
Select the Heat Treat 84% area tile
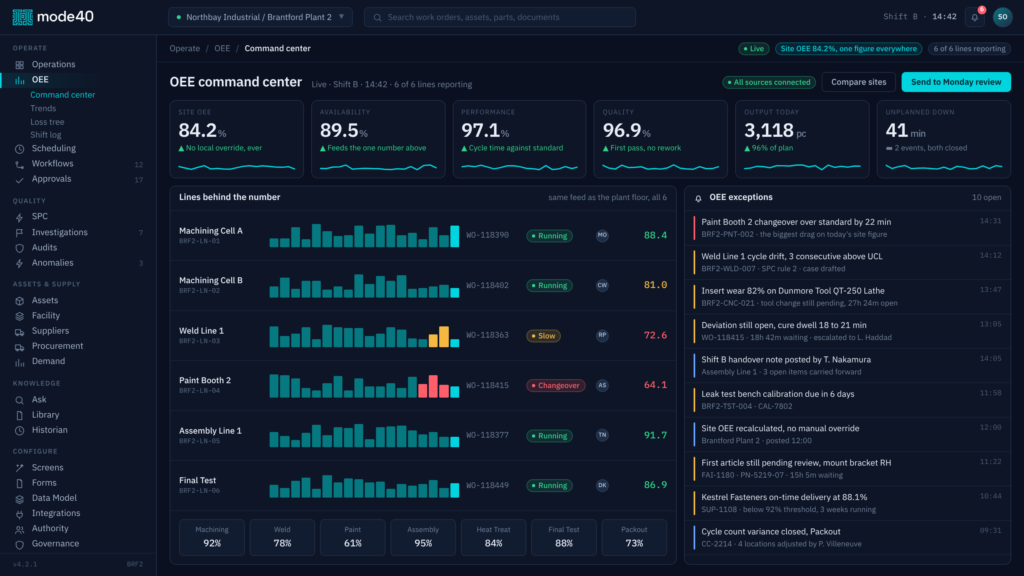[493, 537]
